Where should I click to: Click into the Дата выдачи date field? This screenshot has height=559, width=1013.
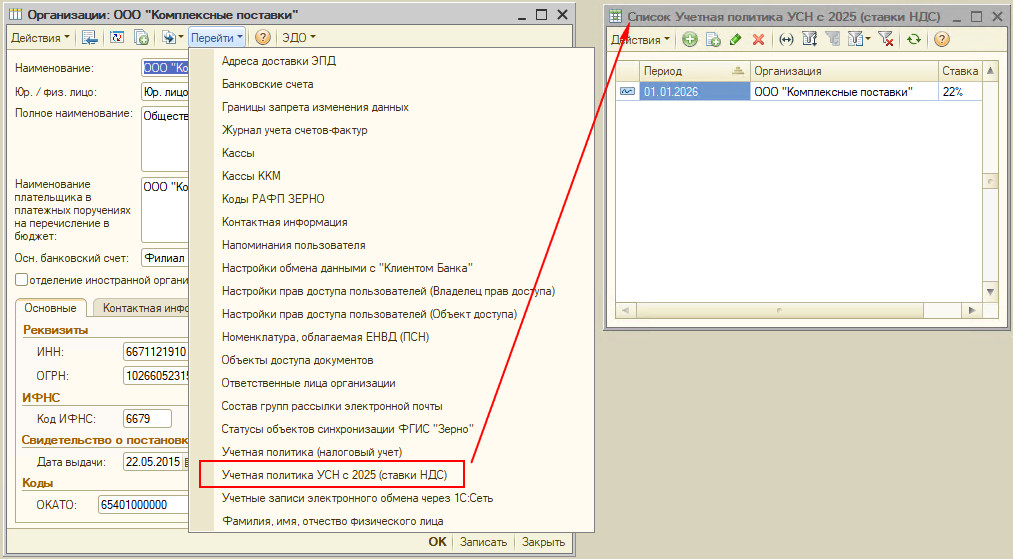click(x=154, y=462)
